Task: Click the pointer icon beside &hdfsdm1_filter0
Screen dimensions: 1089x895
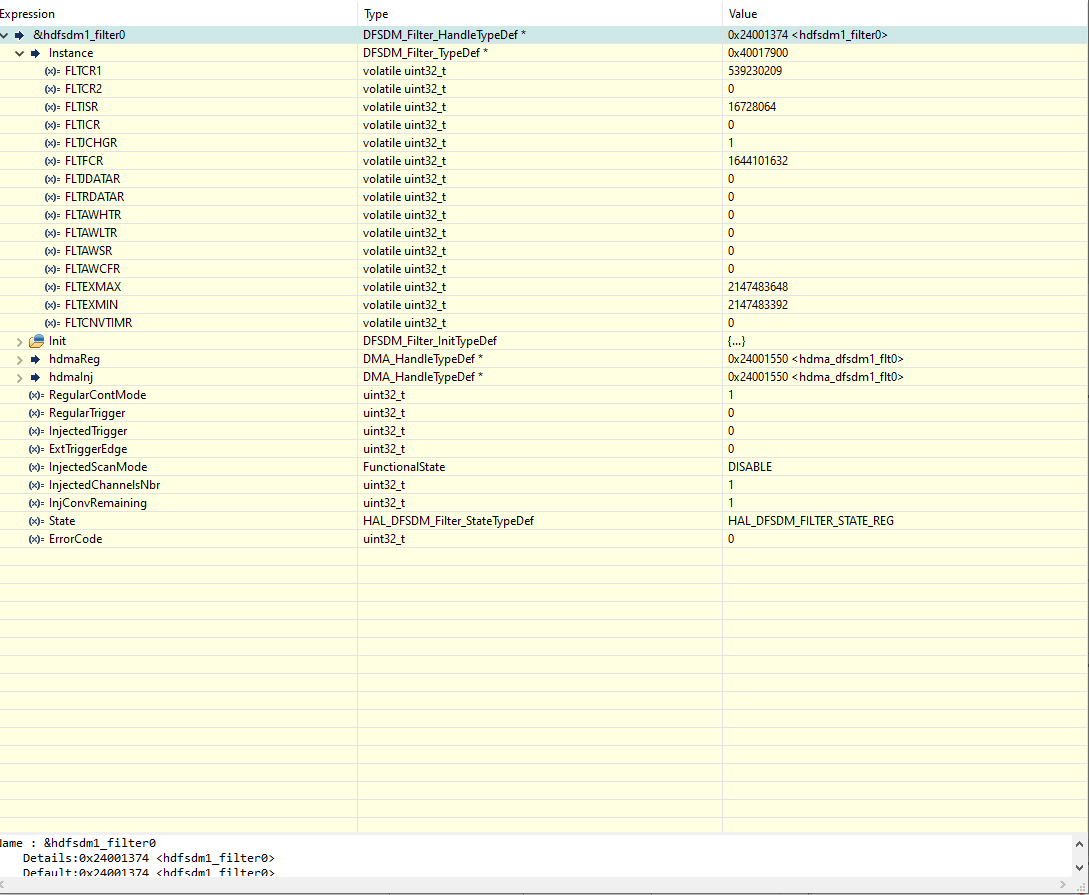Action: (x=21, y=34)
